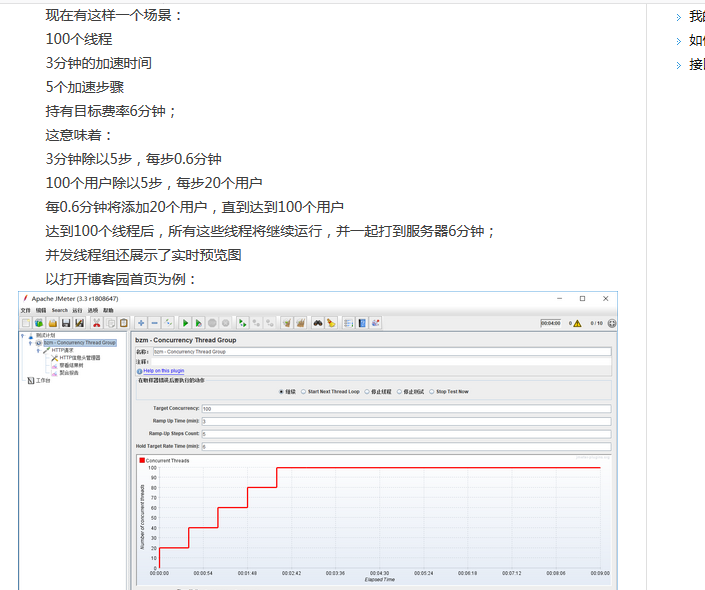This screenshot has width=705, height=590.
Task: Click the 名称 name input field
Action: point(382,352)
